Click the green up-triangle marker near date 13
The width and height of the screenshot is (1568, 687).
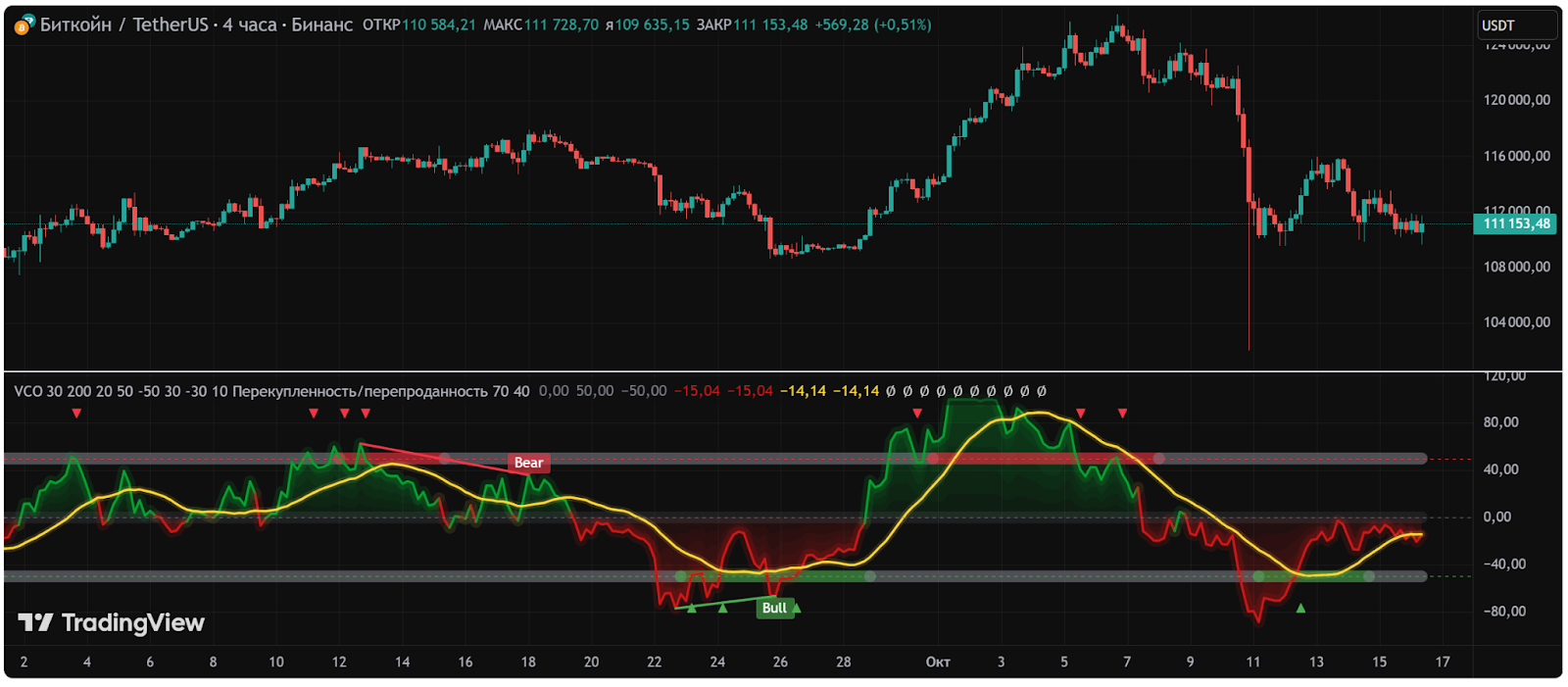[x=1300, y=609]
